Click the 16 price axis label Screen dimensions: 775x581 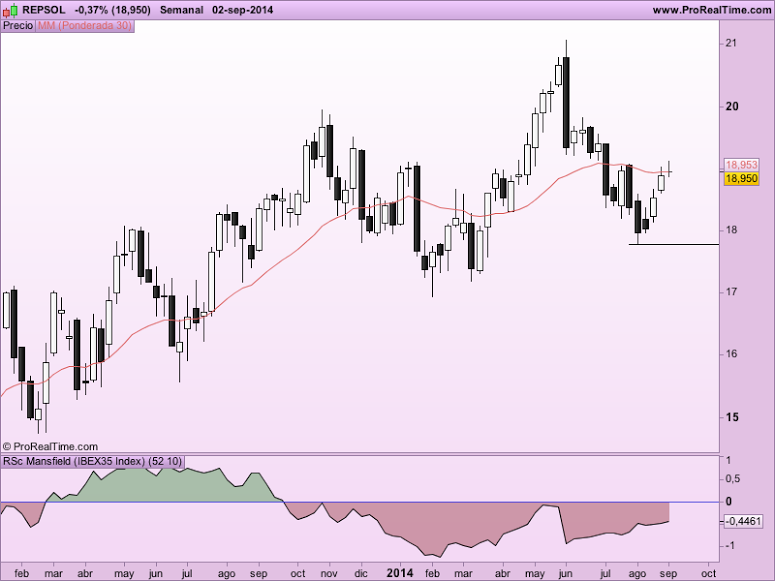[x=731, y=354]
